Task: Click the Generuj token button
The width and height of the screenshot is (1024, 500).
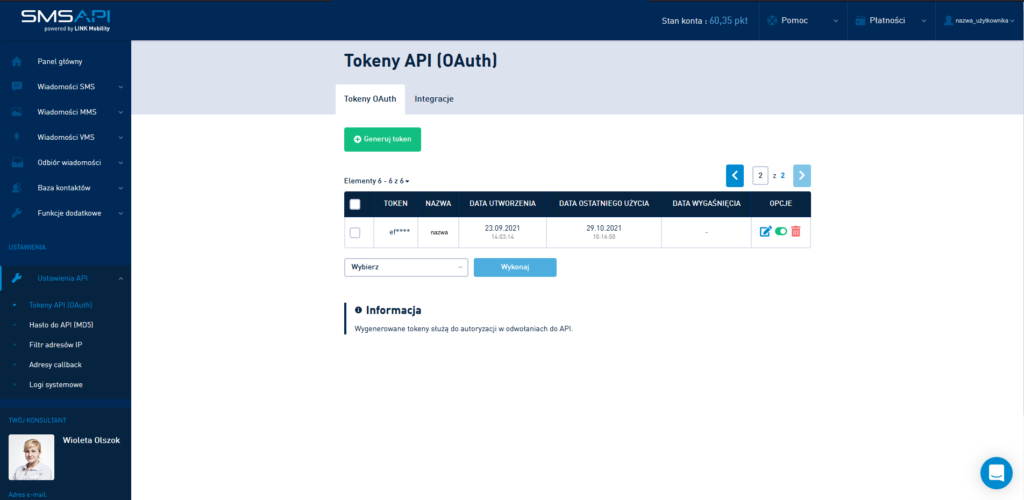Action: pos(383,139)
